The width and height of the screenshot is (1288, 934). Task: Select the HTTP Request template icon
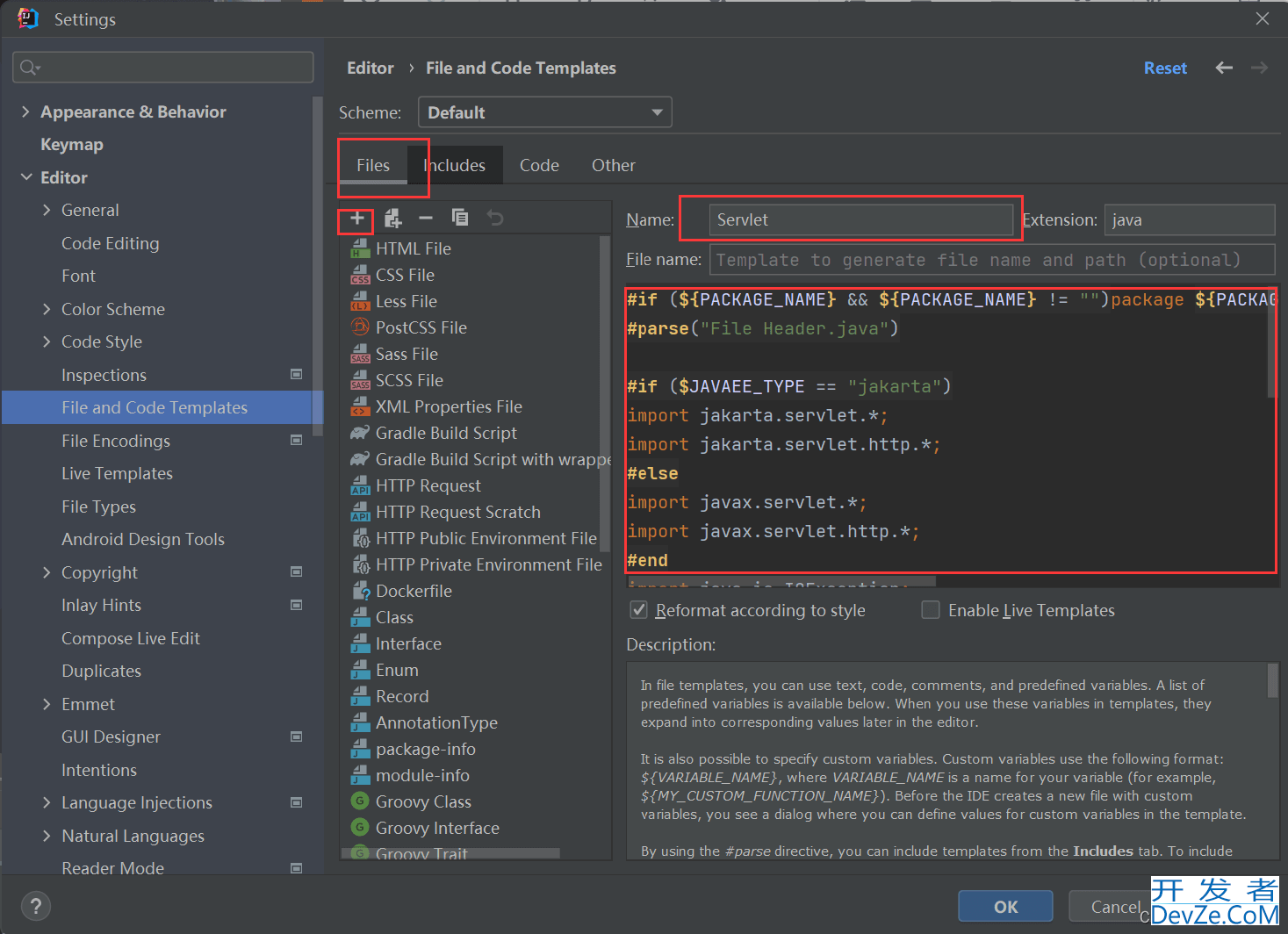(360, 485)
